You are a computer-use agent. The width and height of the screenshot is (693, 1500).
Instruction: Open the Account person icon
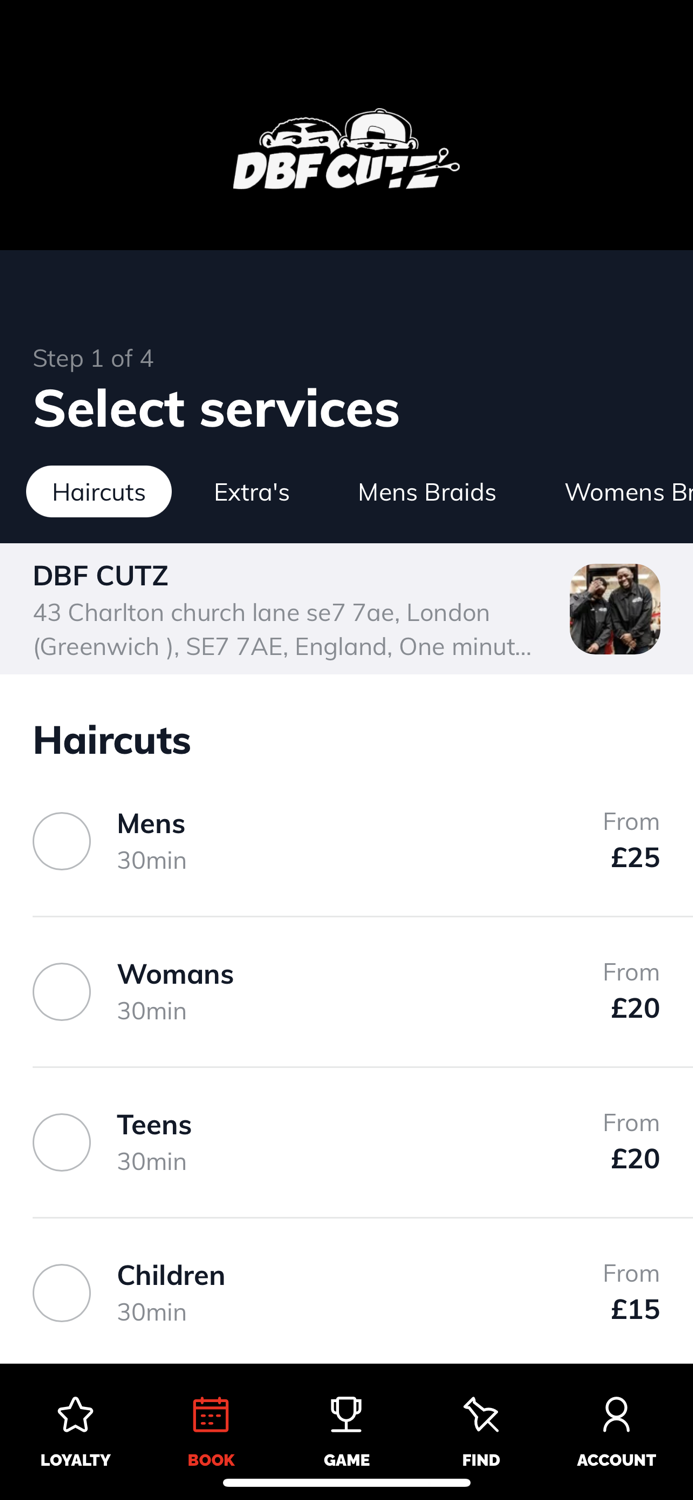tap(616, 1414)
